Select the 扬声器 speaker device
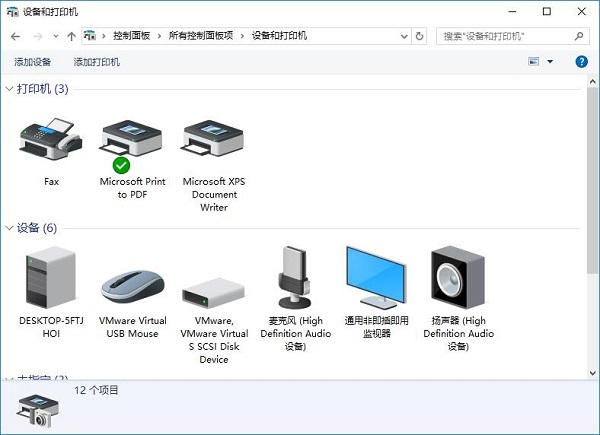This screenshot has height=435, width=600. click(458, 276)
